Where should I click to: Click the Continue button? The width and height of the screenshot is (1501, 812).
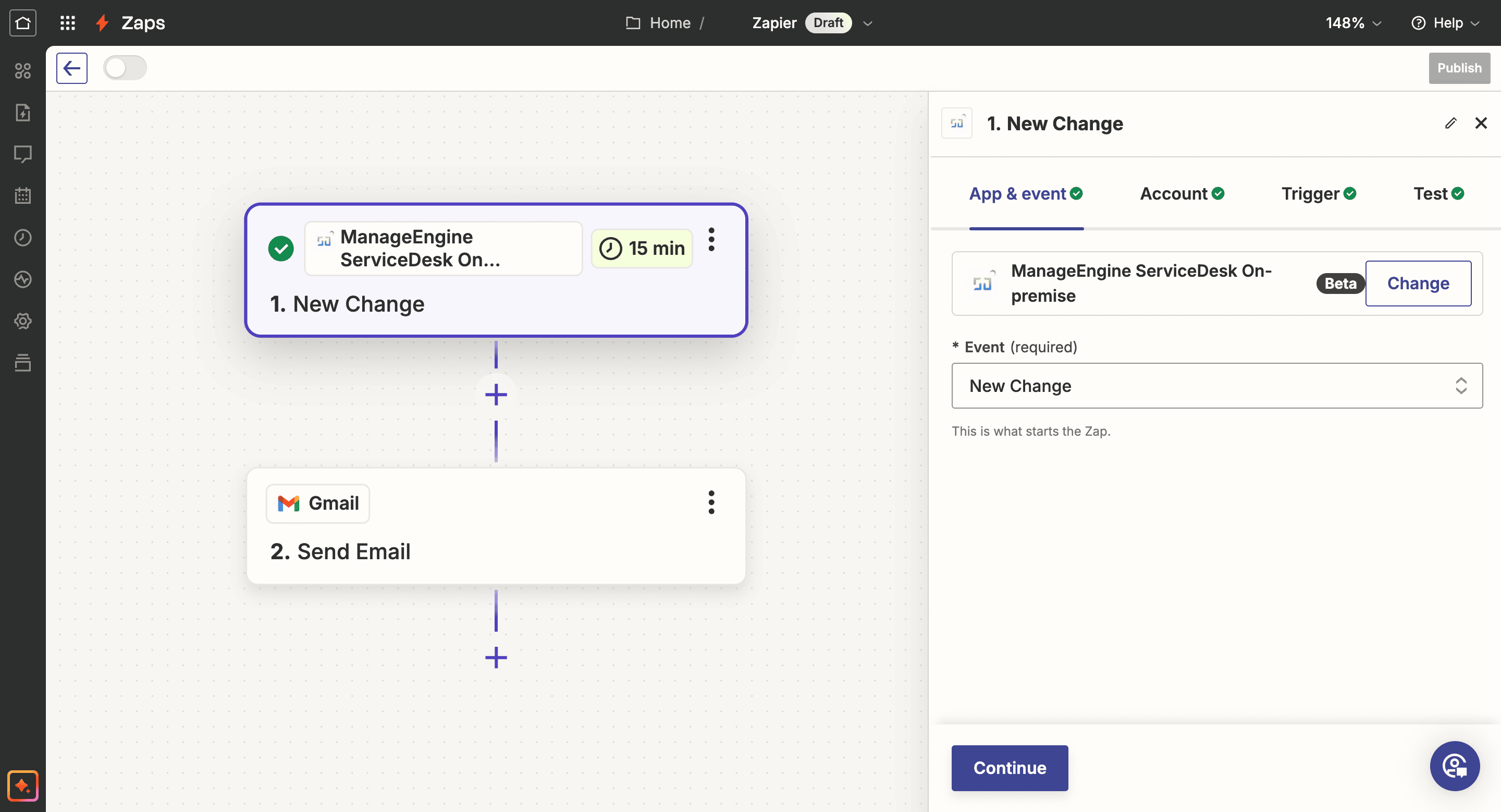(1009, 768)
